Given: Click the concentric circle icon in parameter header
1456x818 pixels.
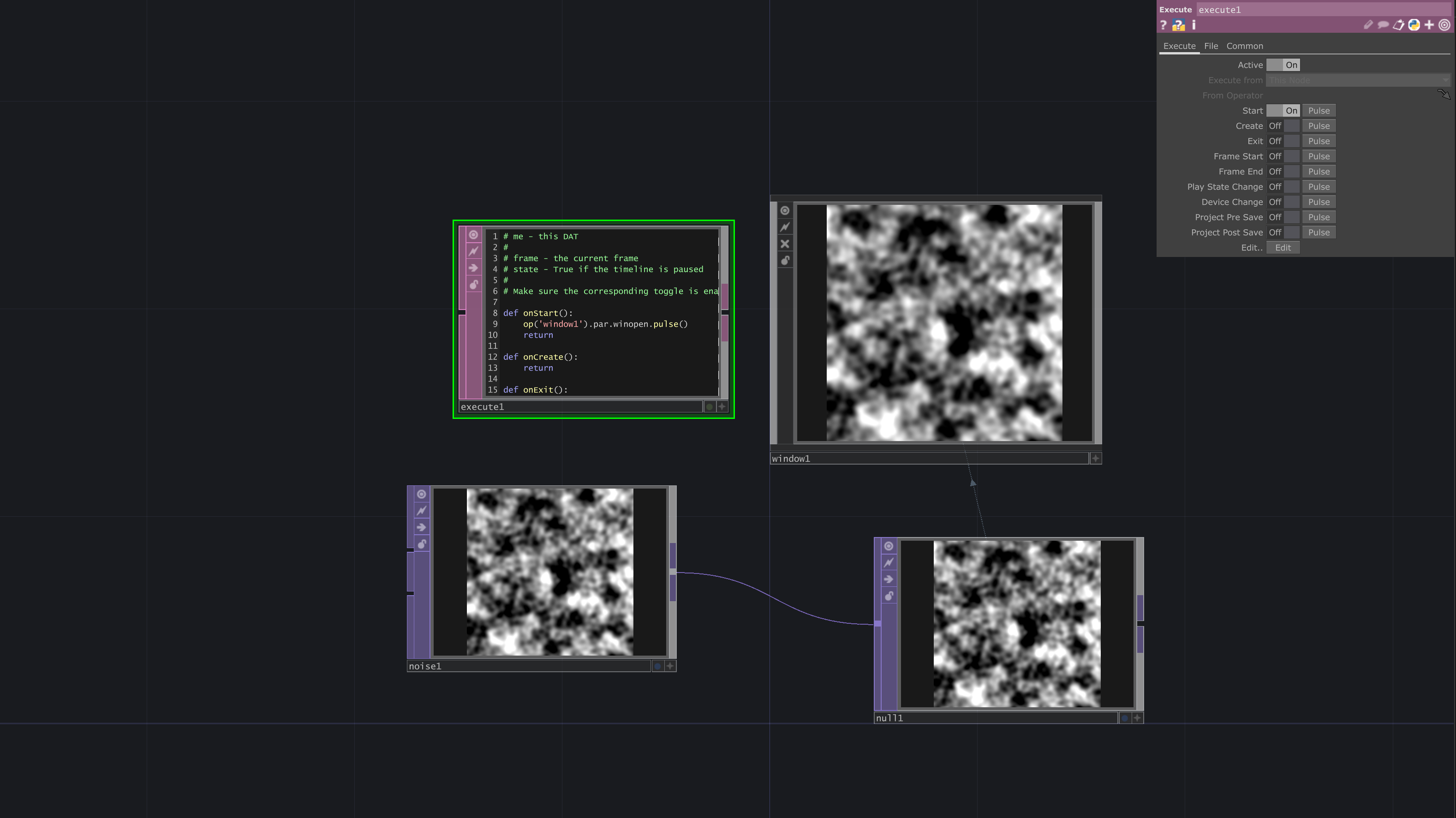Looking at the screenshot, I should (x=1444, y=25).
